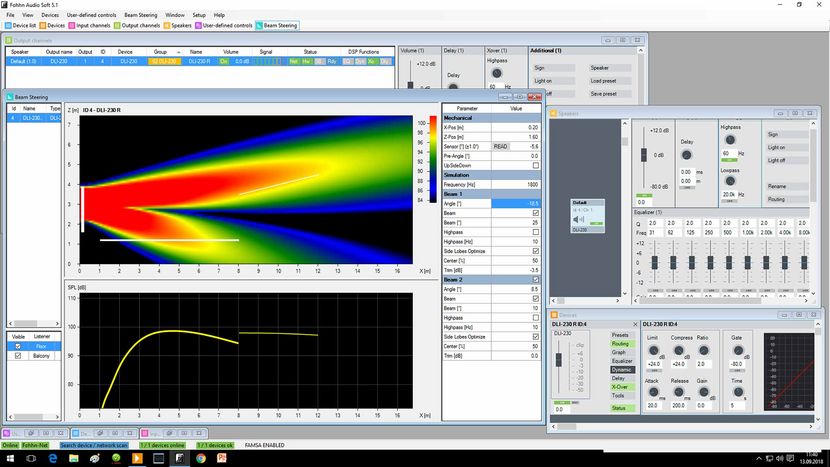Open the Output channels toolbar icon
Viewport: 830px width, 467px height.
pyautogui.click(x=118, y=25)
